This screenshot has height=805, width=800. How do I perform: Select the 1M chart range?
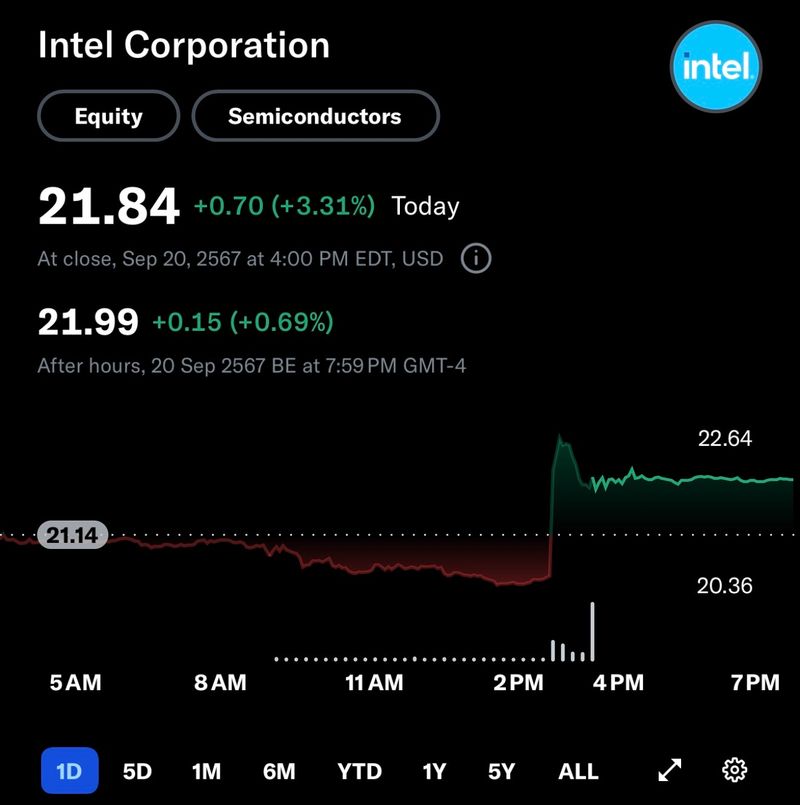pos(207,771)
